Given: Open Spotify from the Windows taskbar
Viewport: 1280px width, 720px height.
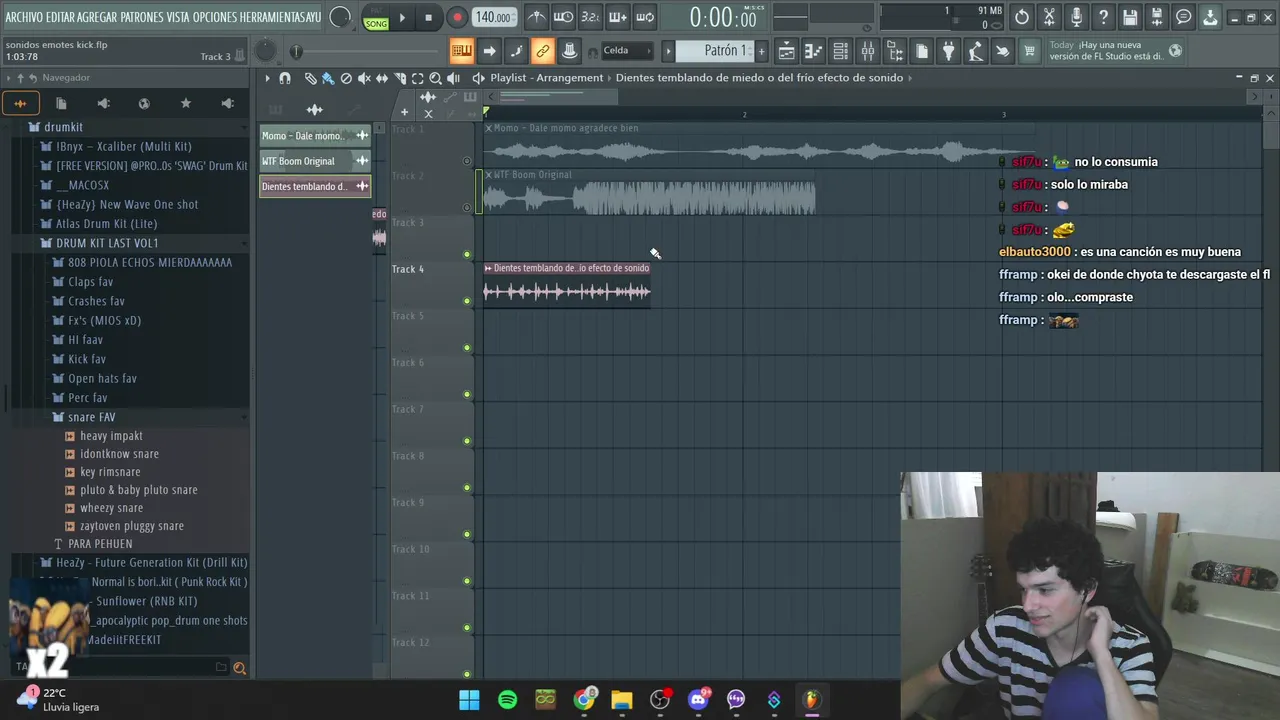Looking at the screenshot, I should pos(507,700).
